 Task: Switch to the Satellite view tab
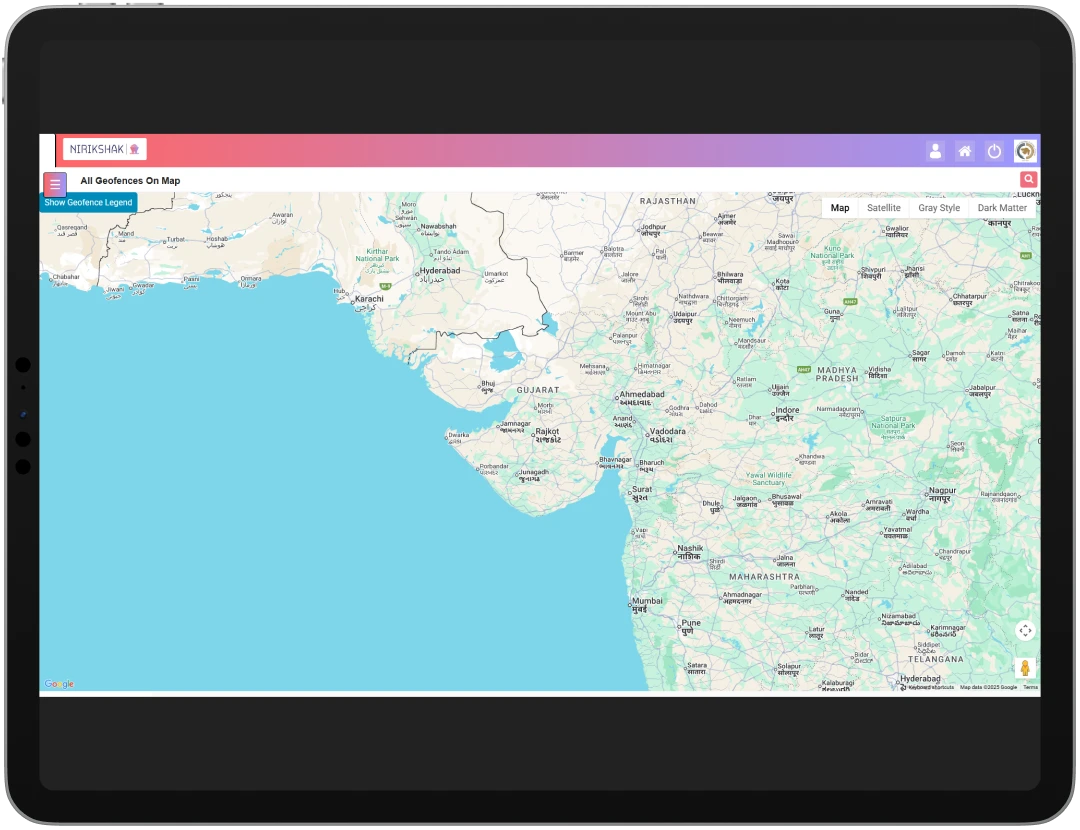tap(884, 208)
